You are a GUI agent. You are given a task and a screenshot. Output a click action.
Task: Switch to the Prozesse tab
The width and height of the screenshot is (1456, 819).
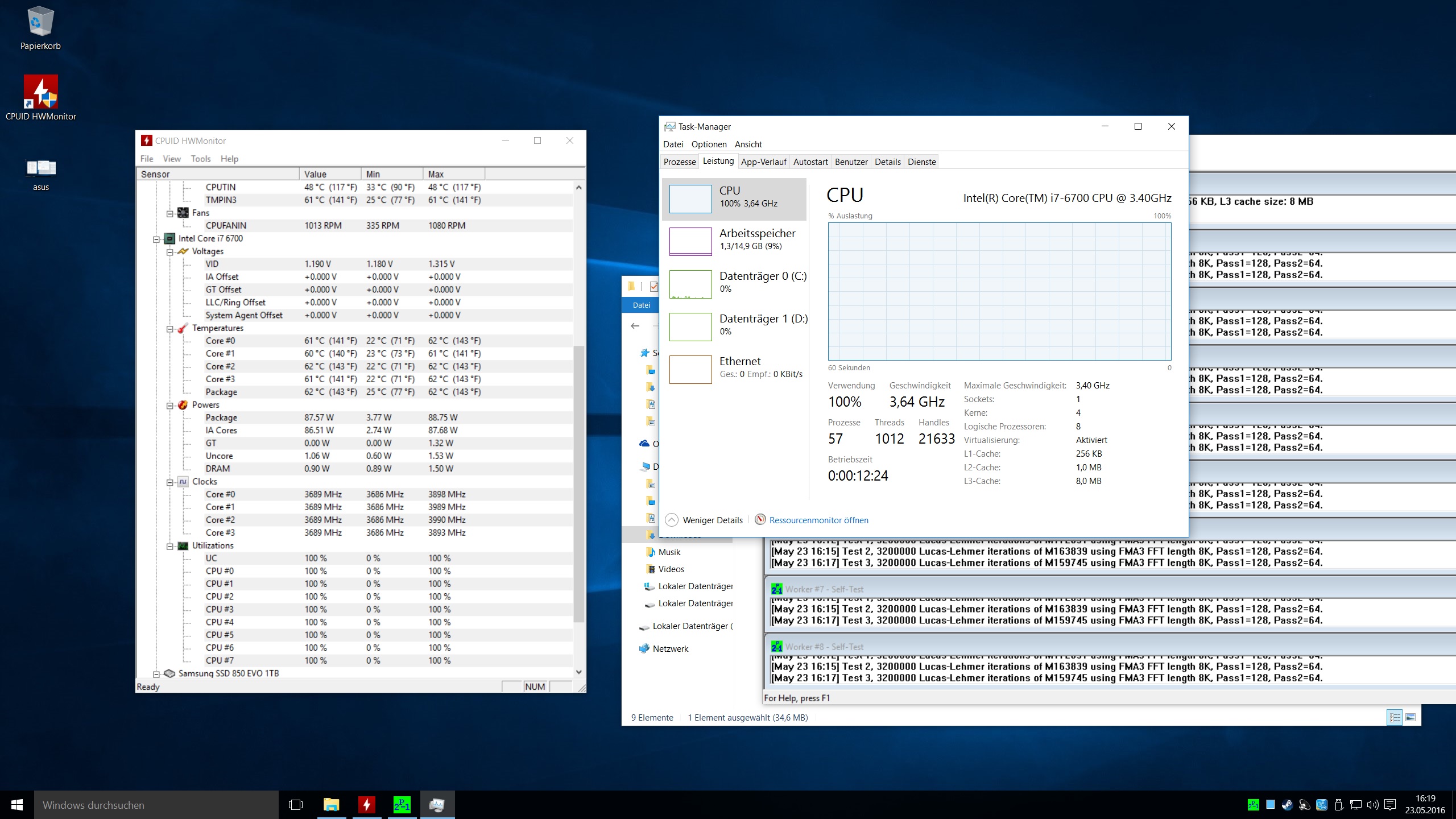(679, 162)
